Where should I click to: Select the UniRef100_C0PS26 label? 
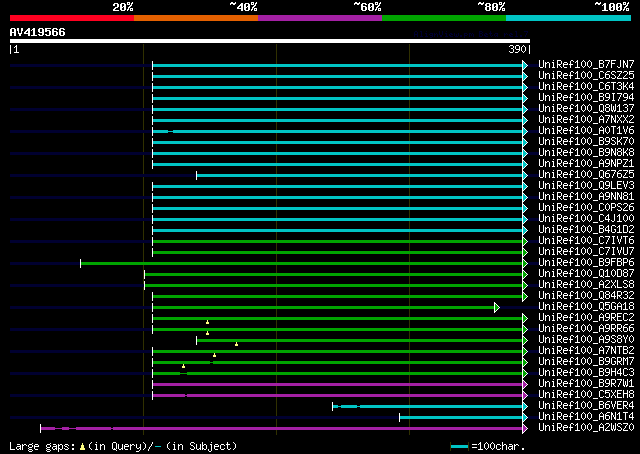coord(586,207)
